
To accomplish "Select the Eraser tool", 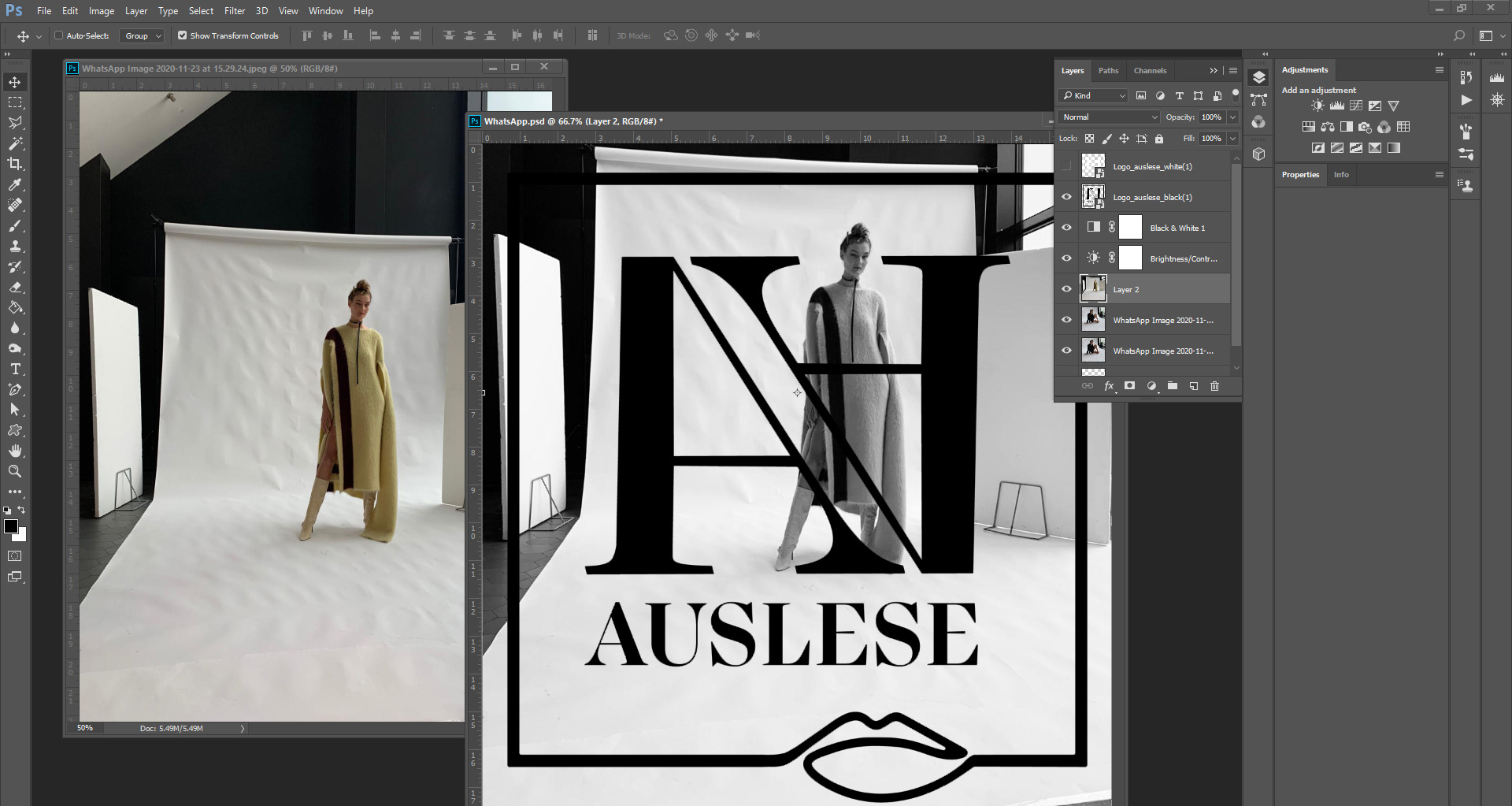I will (15, 287).
